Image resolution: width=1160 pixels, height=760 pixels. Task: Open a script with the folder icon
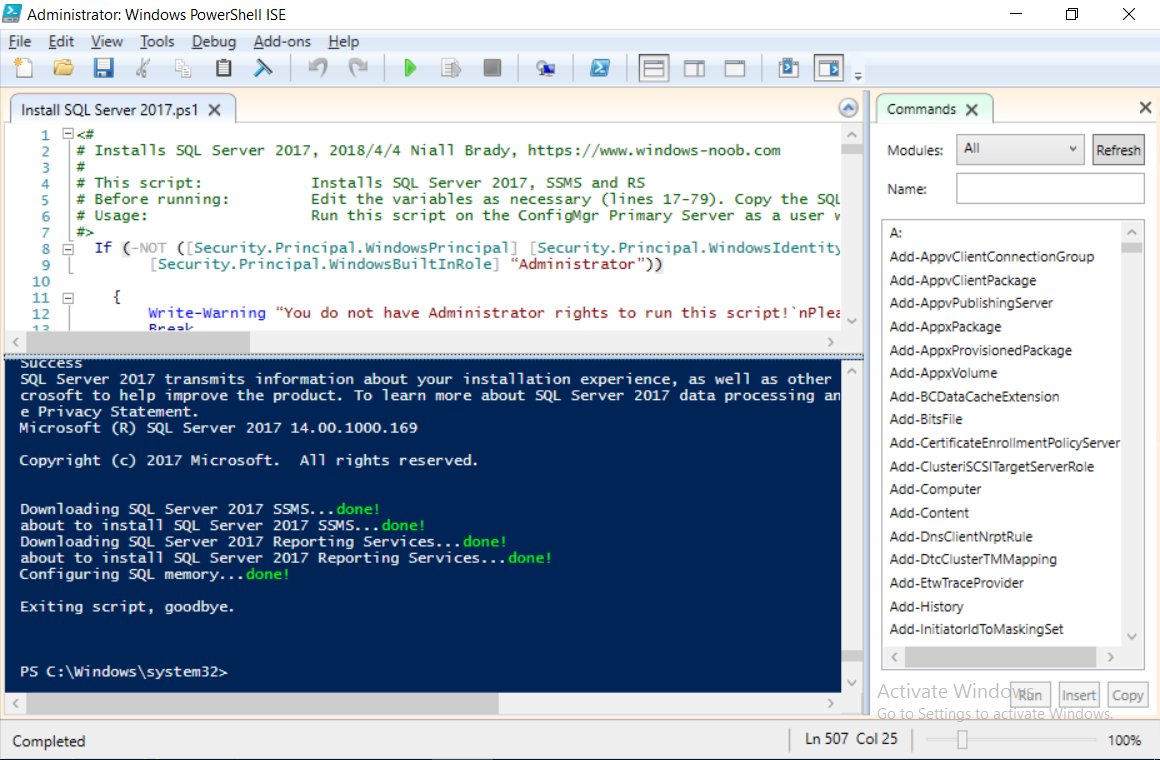[x=64, y=68]
